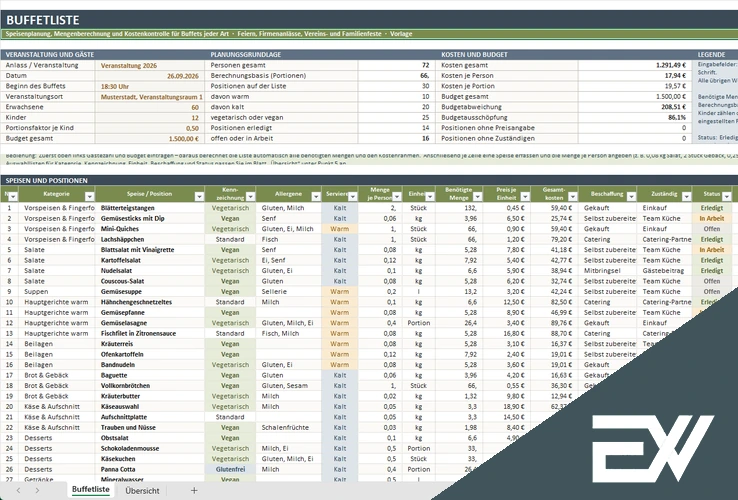This screenshot has height=500, width=738.
Task: Open the Beschaffung column filter dropdown
Action: [x=631, y=197]
